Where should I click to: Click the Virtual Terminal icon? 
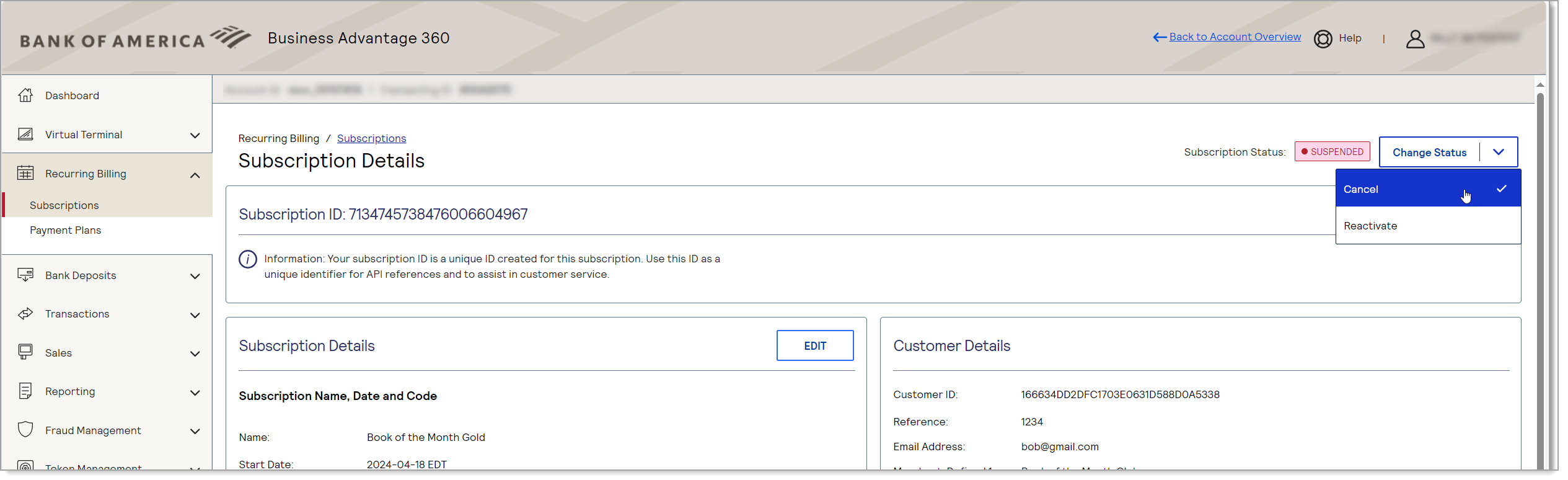[x=25, y=134]
